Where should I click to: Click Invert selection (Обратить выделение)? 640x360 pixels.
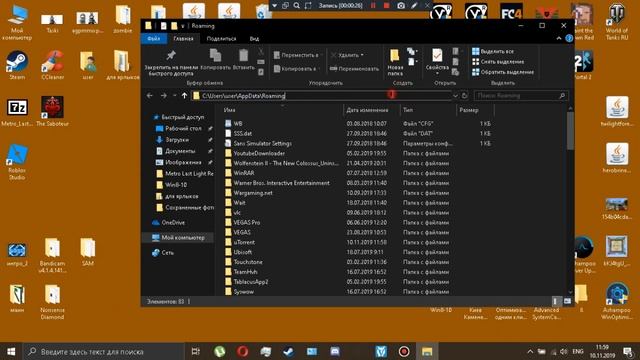[x=503, y=72]
